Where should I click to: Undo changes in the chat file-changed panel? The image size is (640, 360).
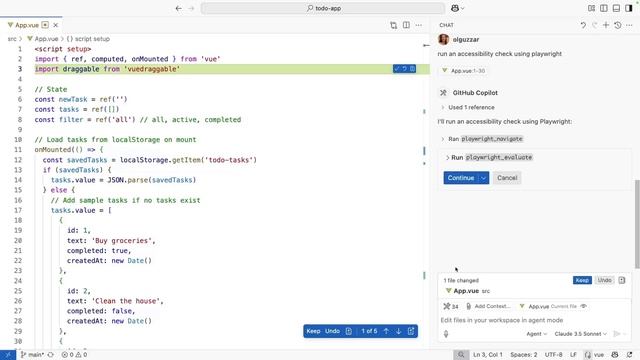click(604, 280)
